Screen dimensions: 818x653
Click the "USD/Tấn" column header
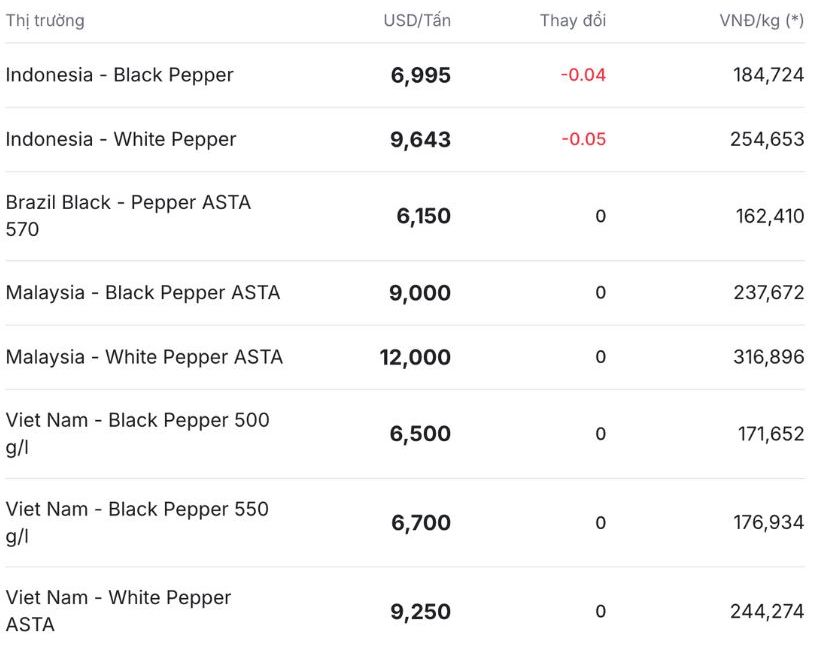tap(417, 21)
